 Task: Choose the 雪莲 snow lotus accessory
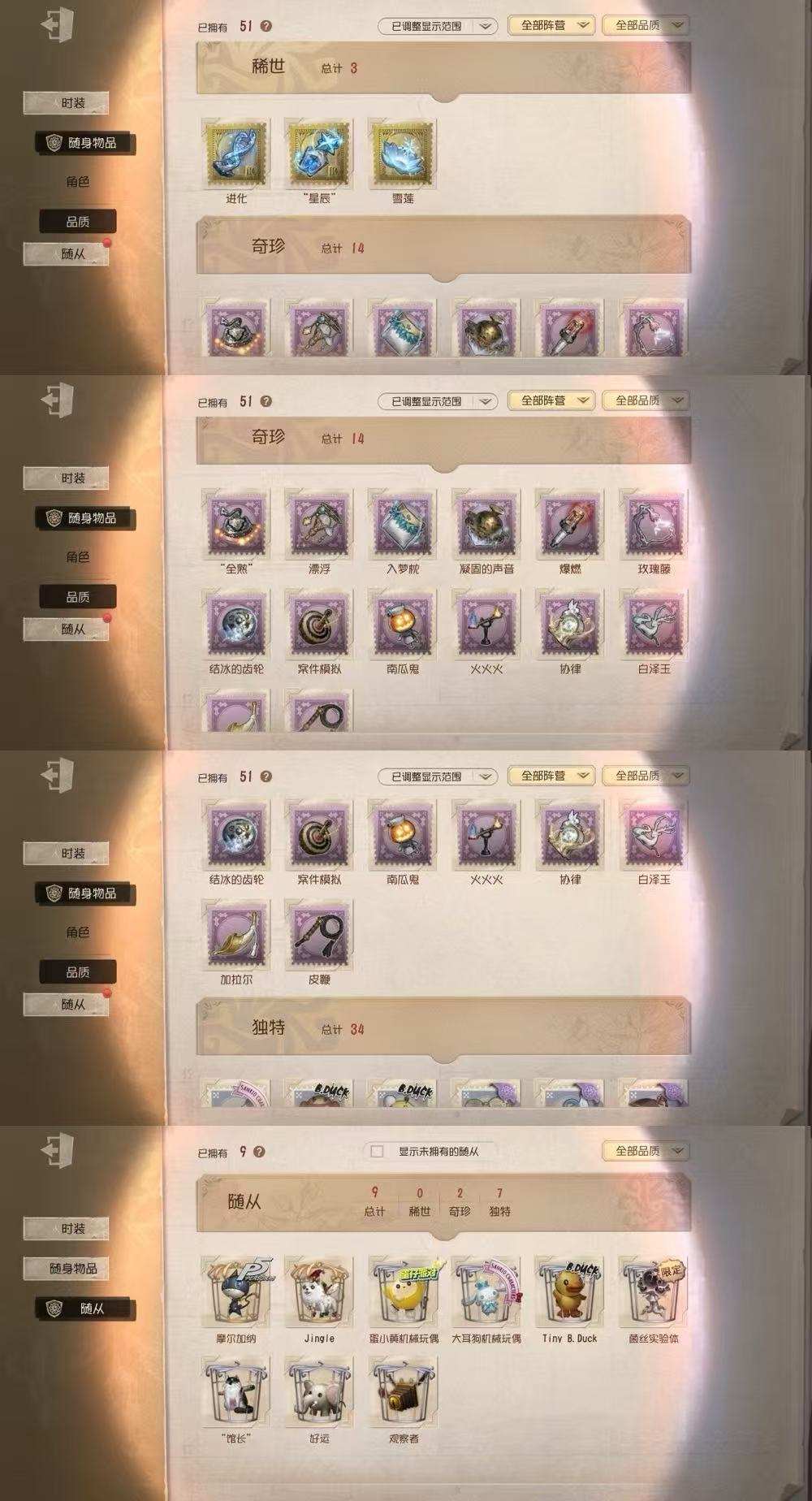(x=403, y=154)
